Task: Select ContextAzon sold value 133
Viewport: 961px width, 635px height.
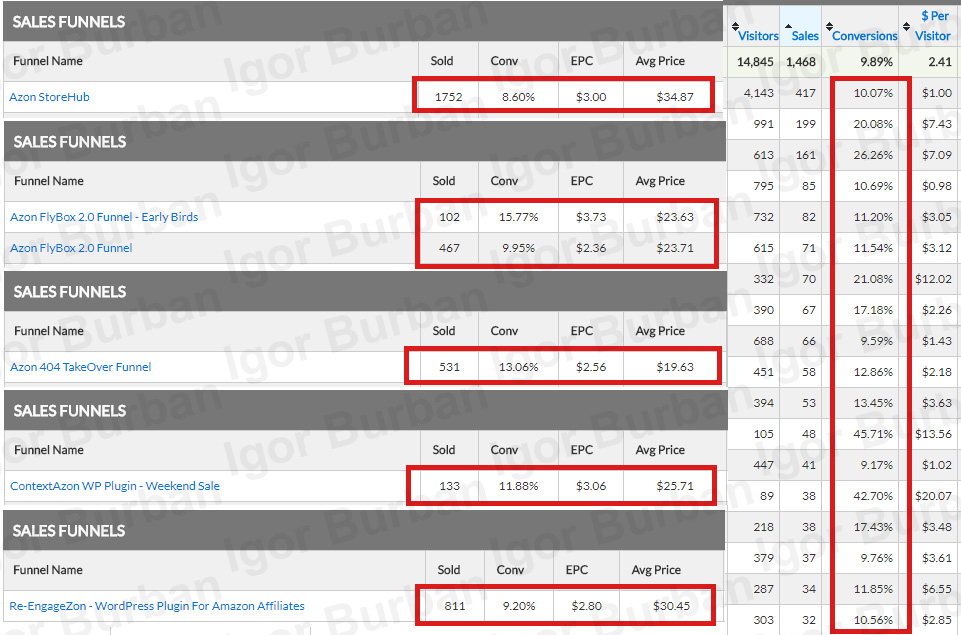Action: [x=449, y=486]
